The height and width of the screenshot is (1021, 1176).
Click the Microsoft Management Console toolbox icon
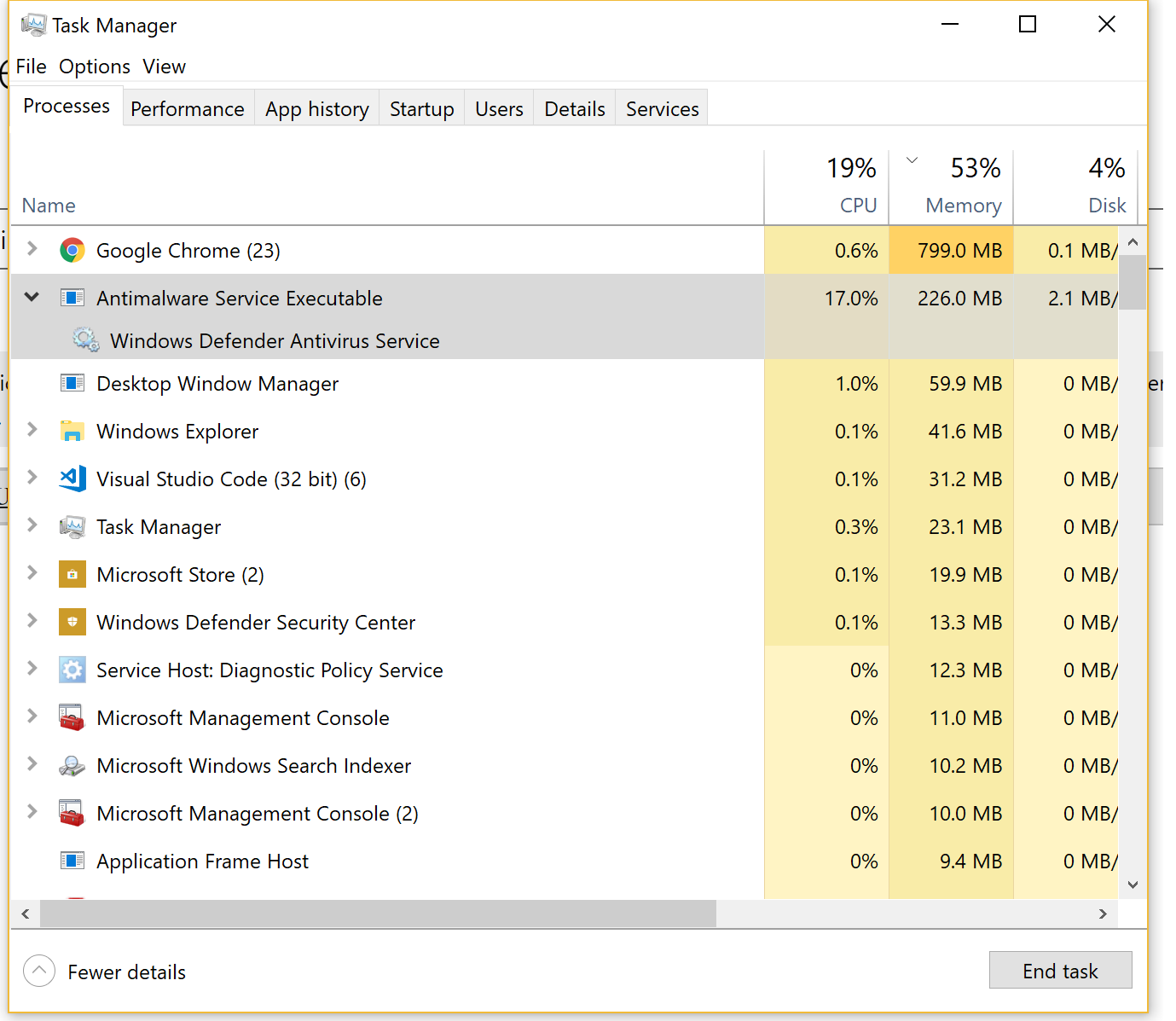coord(72,717)
